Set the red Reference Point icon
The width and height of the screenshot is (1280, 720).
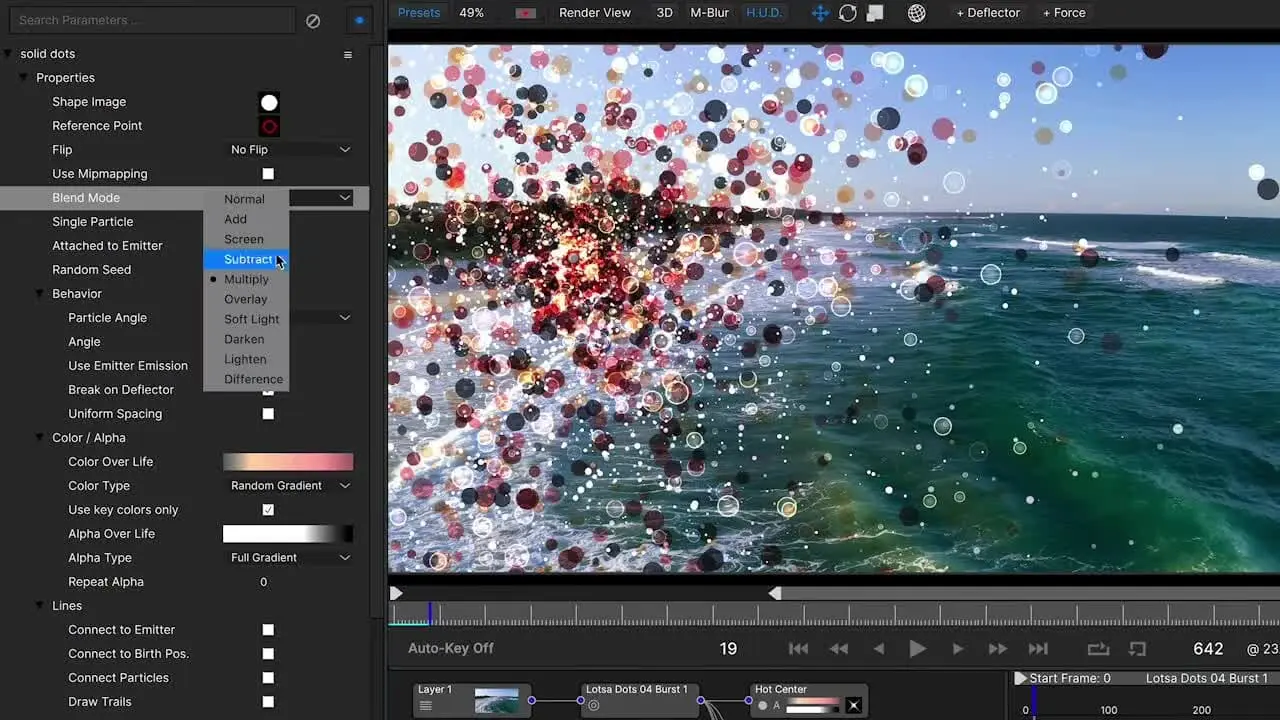click(269, 126)
